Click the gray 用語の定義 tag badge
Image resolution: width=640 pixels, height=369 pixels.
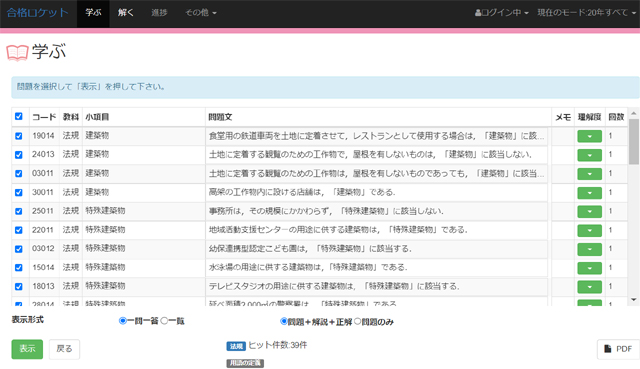tap(245, 363)
